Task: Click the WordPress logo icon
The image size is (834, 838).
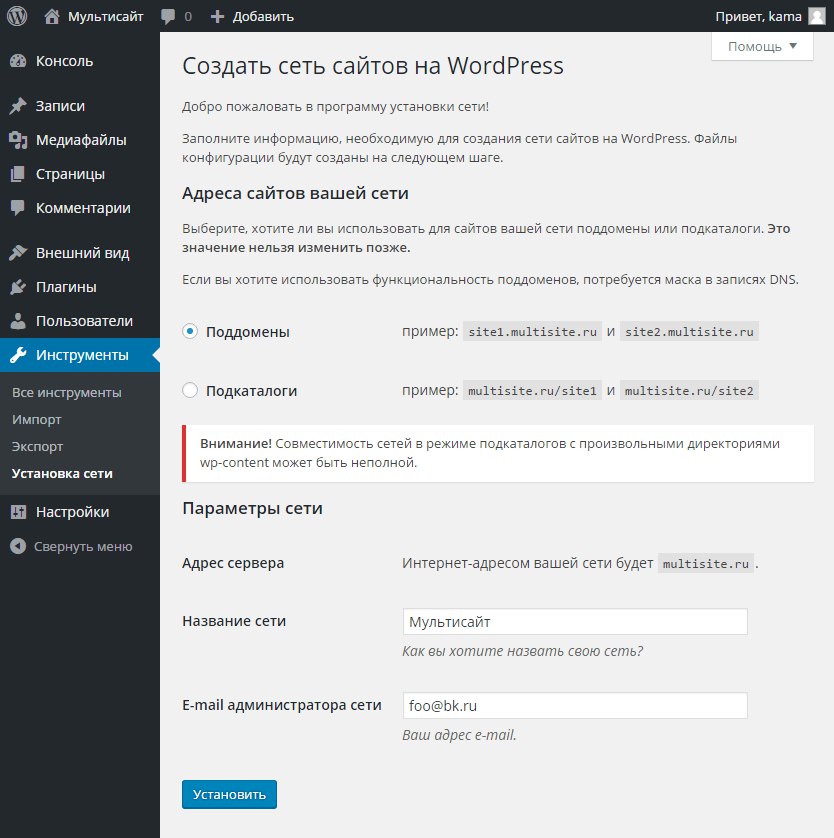Action: click(x=17, y=16)
